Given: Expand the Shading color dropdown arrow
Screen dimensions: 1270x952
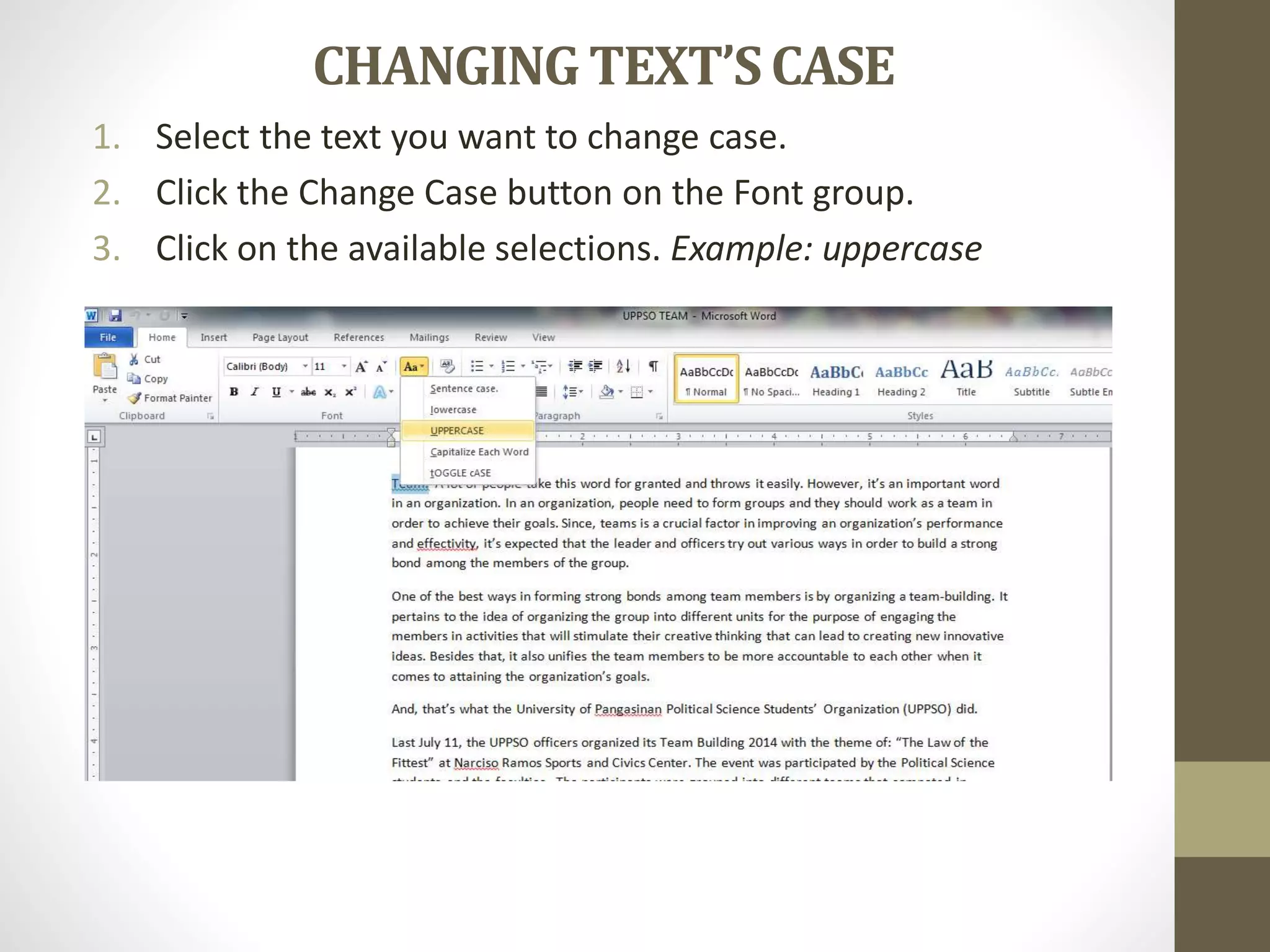Looking at the screenshot, I should pyautogui.click(x=620, y=392).
